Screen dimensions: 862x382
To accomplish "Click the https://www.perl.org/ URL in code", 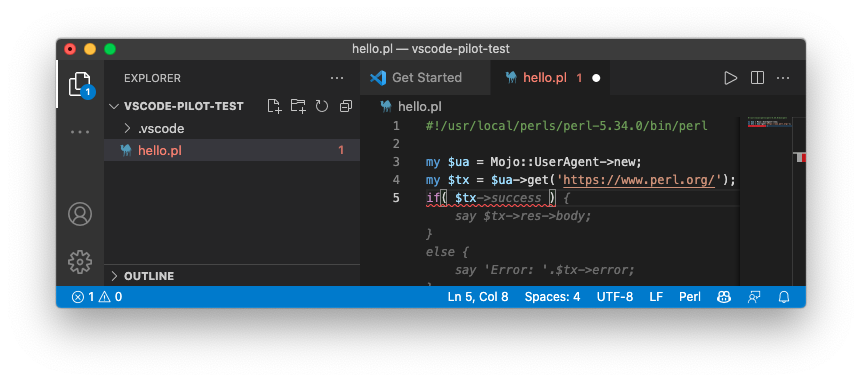I will (639, 180).
